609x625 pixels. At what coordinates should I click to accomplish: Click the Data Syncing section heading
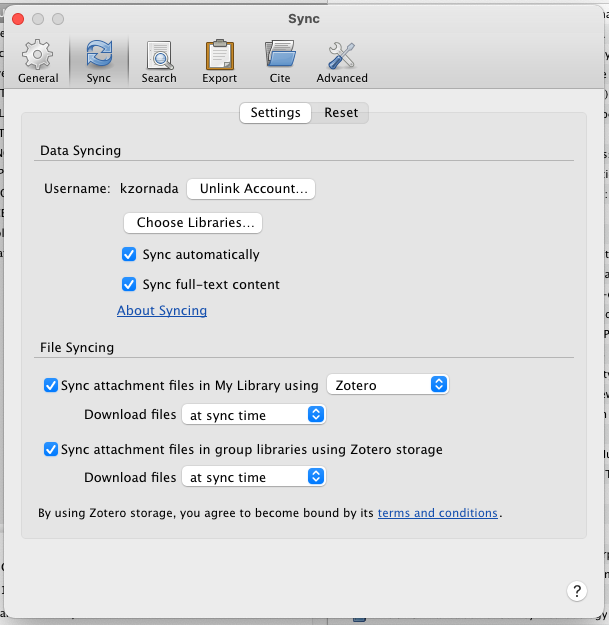(81, 151)
